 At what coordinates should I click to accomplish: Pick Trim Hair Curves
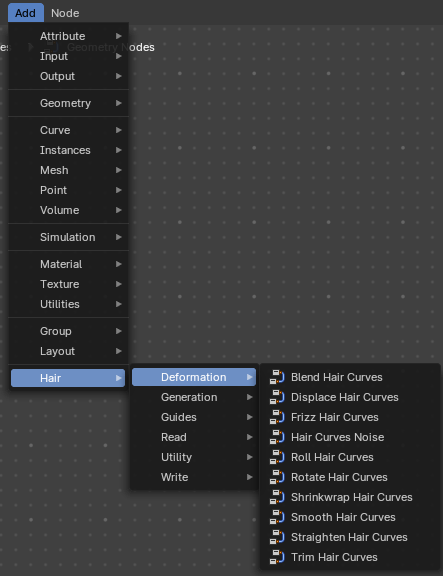tap(350, 557)
